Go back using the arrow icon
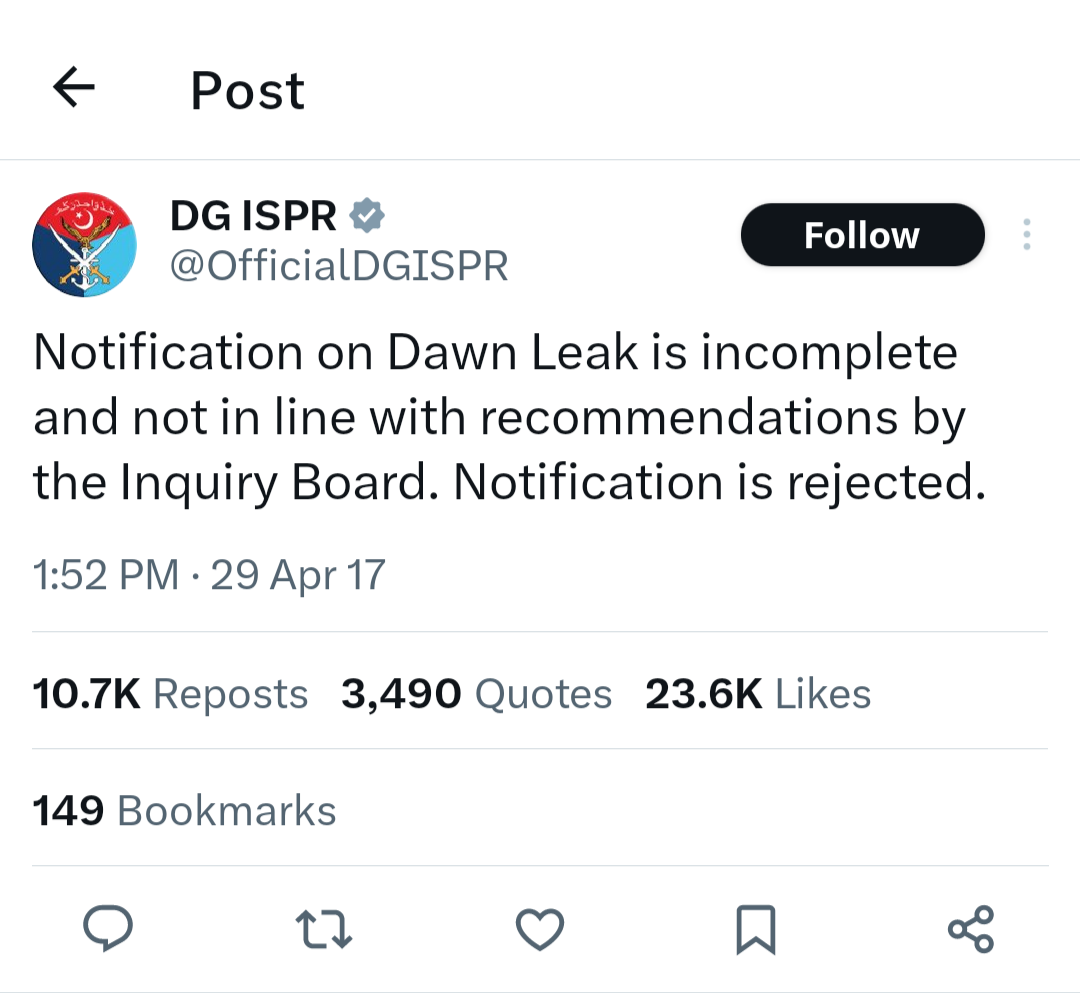Screen dimensions: 1080x993 point(74,87)
